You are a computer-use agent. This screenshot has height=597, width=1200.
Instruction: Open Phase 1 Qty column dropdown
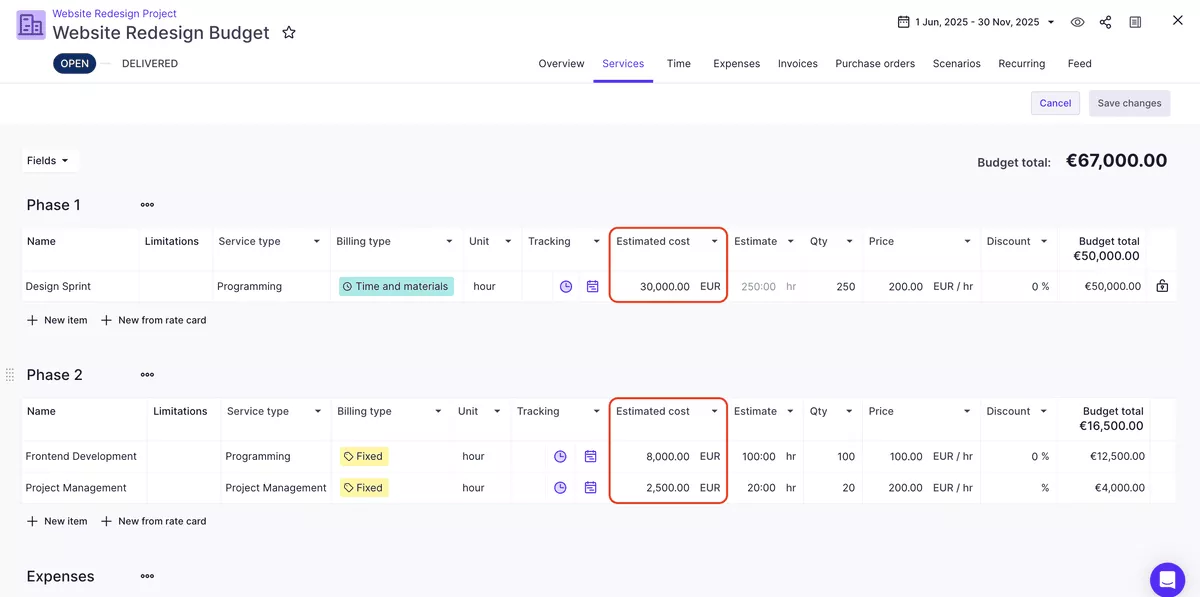(849, 242)
